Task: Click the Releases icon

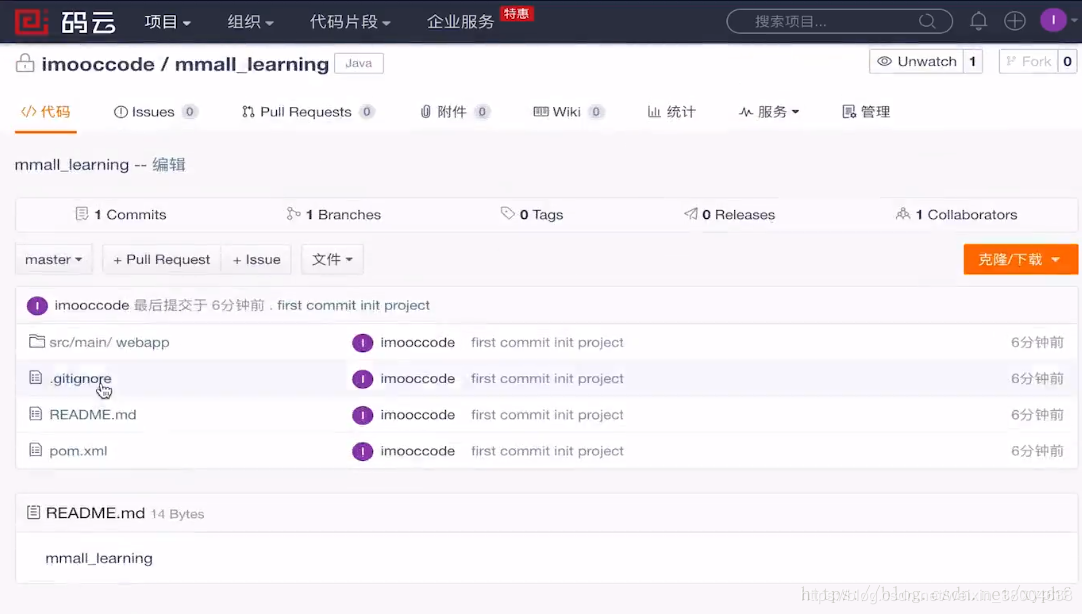Action: pos(690,214)
